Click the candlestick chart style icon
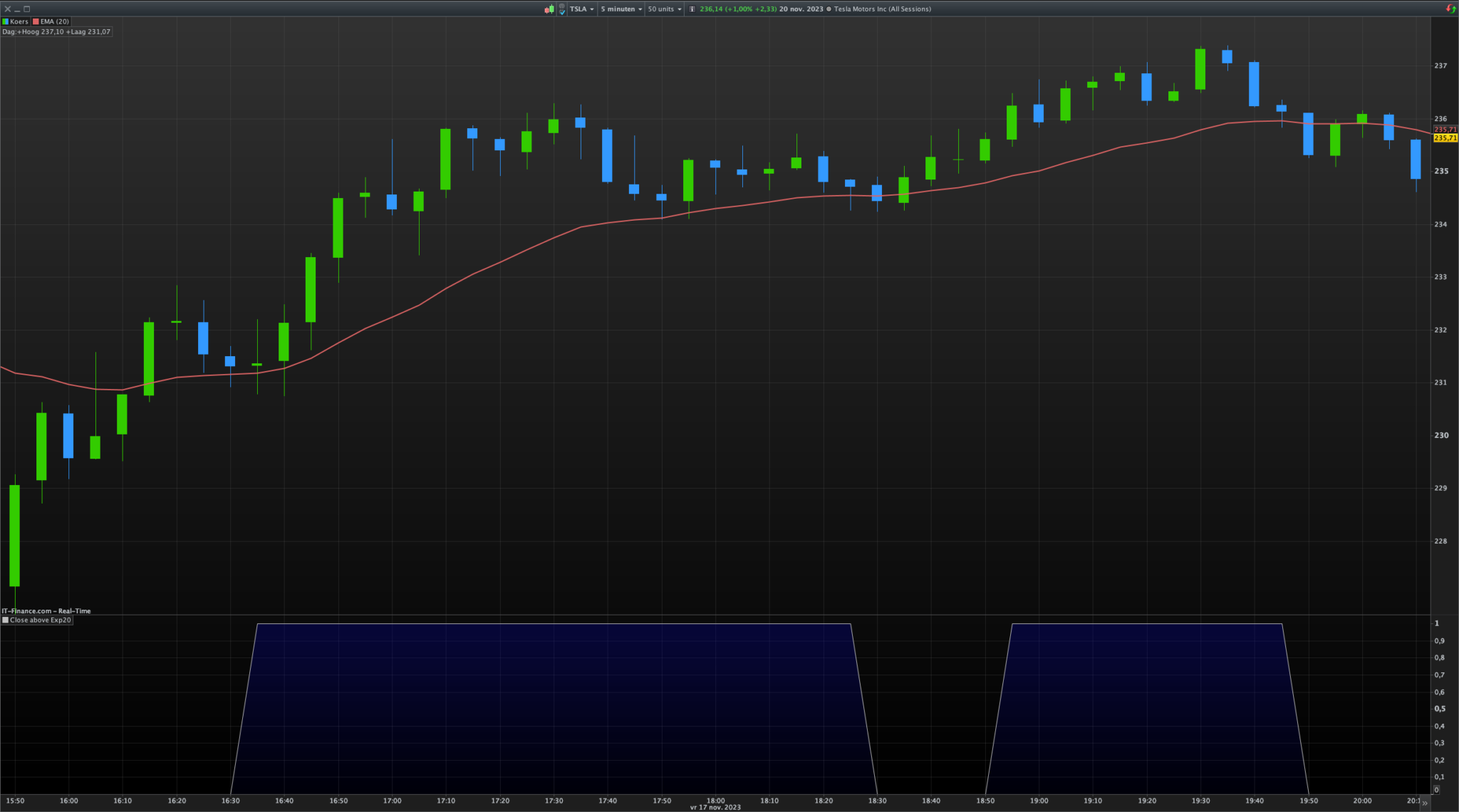Viewport: 1459px width, 812px height. tap(549, 9)
